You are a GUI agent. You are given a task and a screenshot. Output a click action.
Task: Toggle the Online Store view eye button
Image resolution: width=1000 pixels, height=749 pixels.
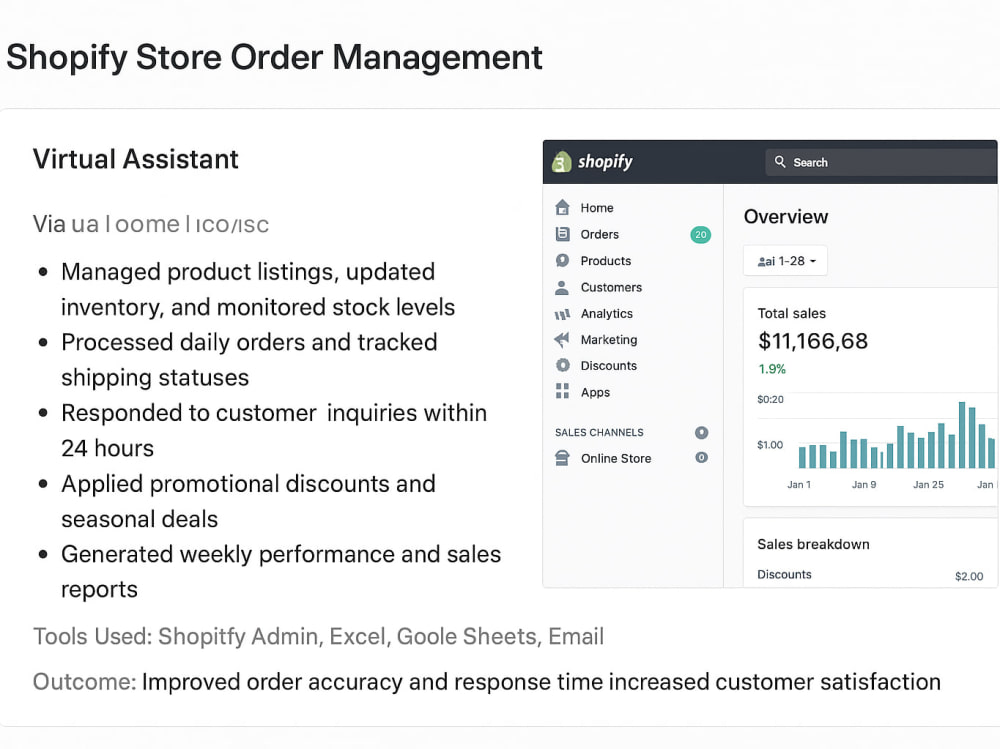pyautogui.click(x=702, y=457)
